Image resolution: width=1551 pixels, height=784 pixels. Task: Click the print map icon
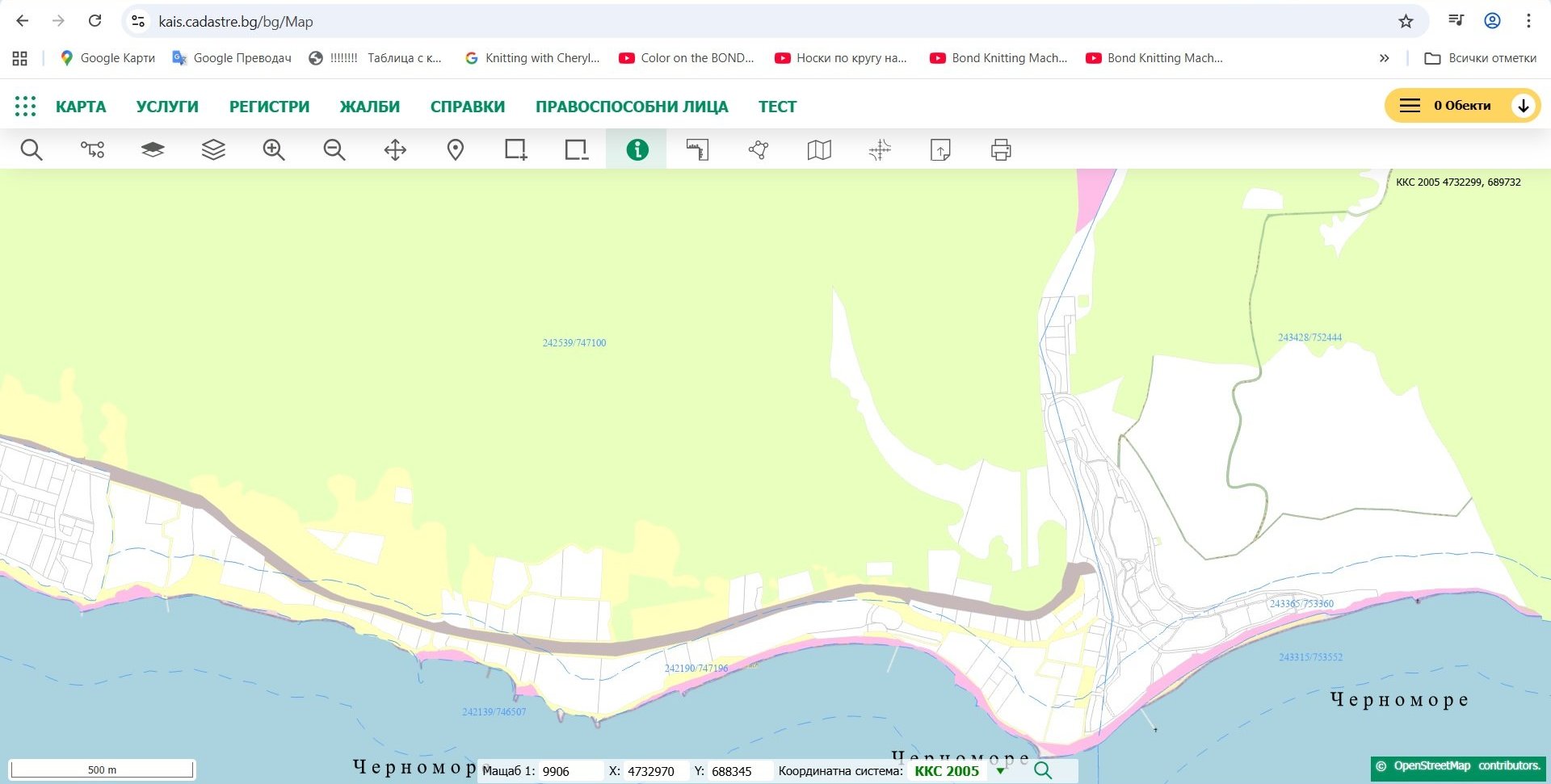1001,150
